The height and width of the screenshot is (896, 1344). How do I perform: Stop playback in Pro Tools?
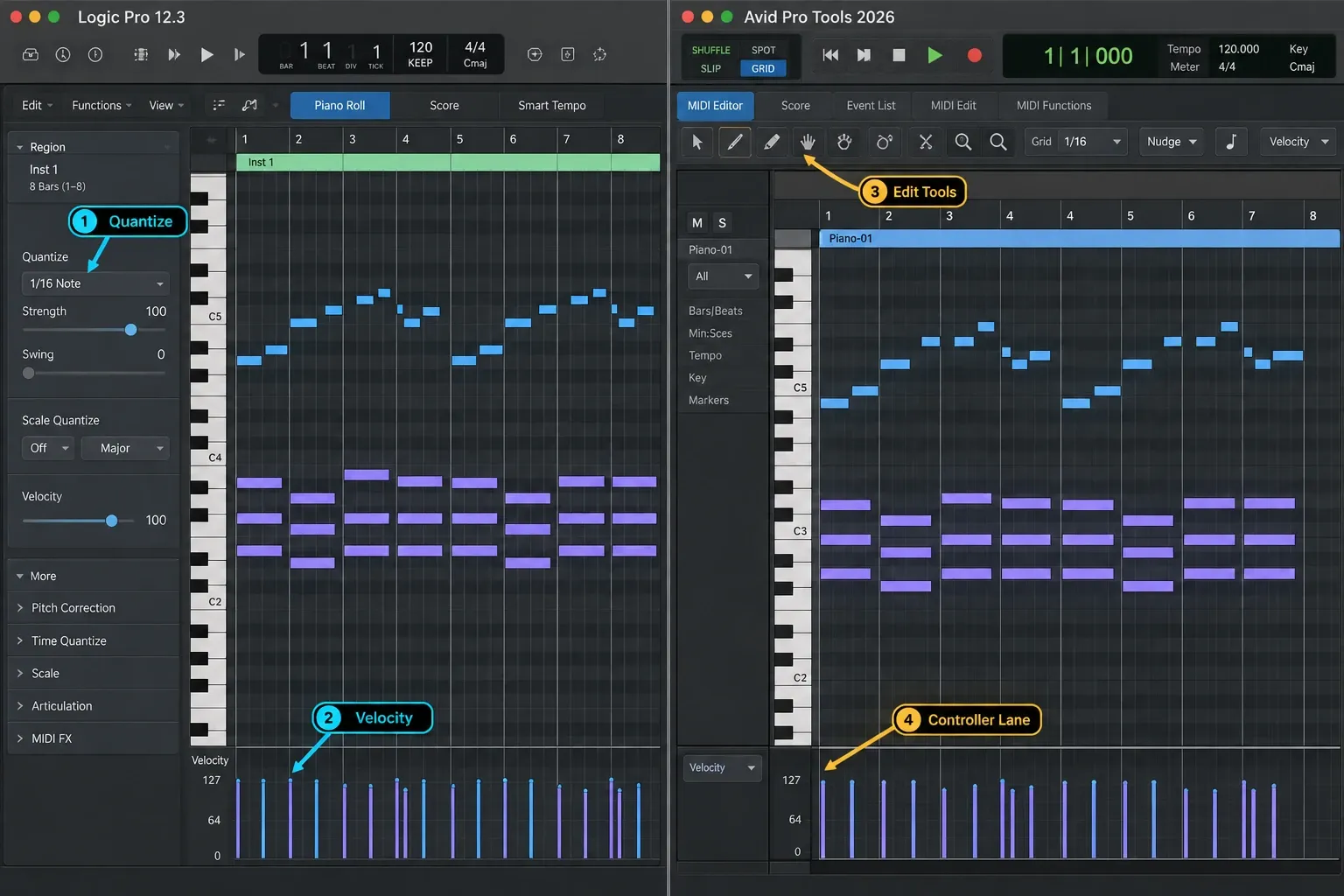coord(899,55)
